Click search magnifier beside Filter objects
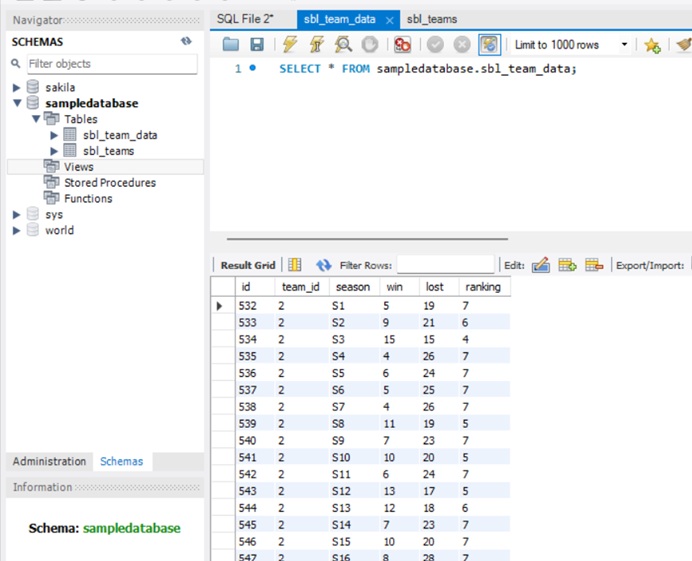The height and width of the screenshot is (561, 692). pos(16,64)
